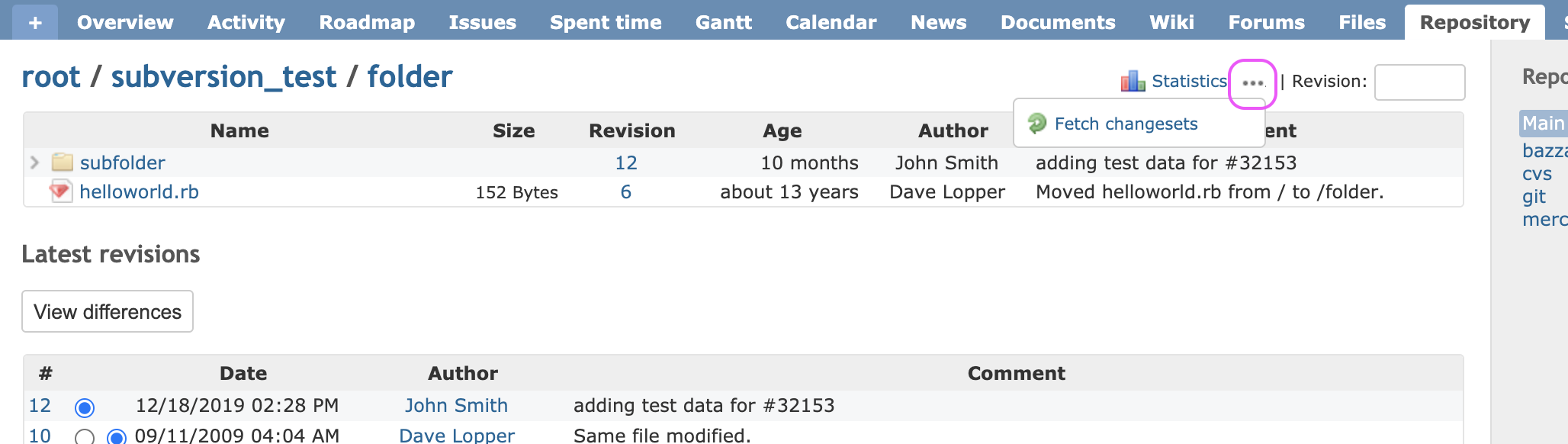Screen dimensions: 1568x444
Task: Select the first radio button for revision 12
Action: [x=85, y=407]
